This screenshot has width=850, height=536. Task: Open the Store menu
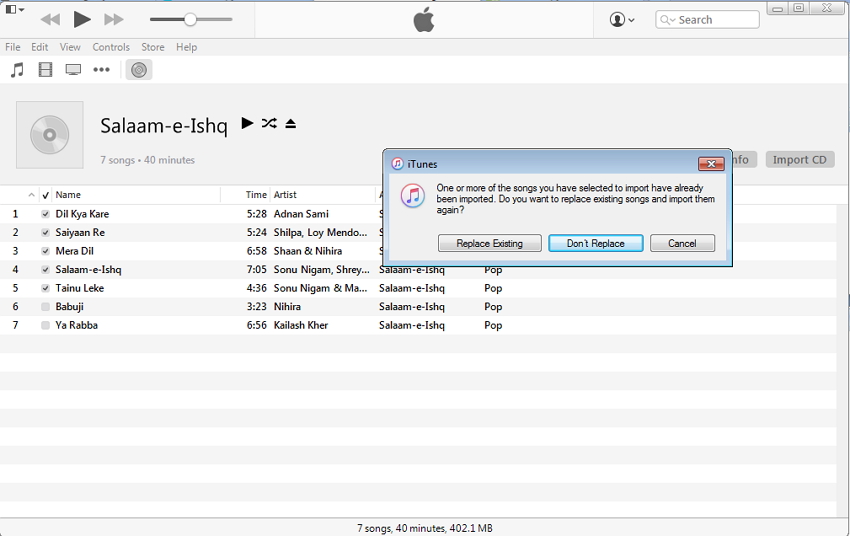153,47
